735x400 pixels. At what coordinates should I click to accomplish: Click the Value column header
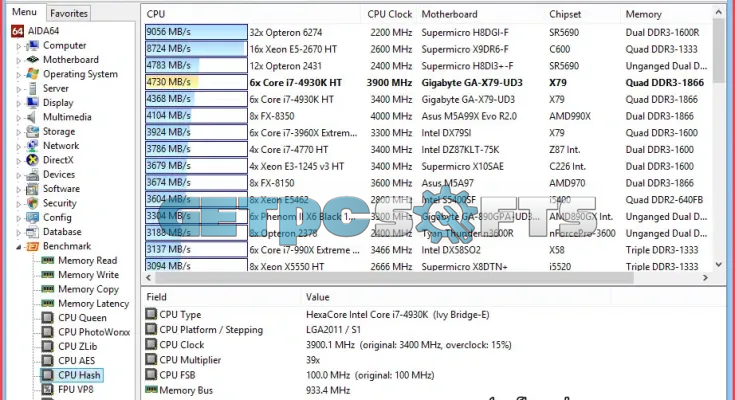point(456,297)
